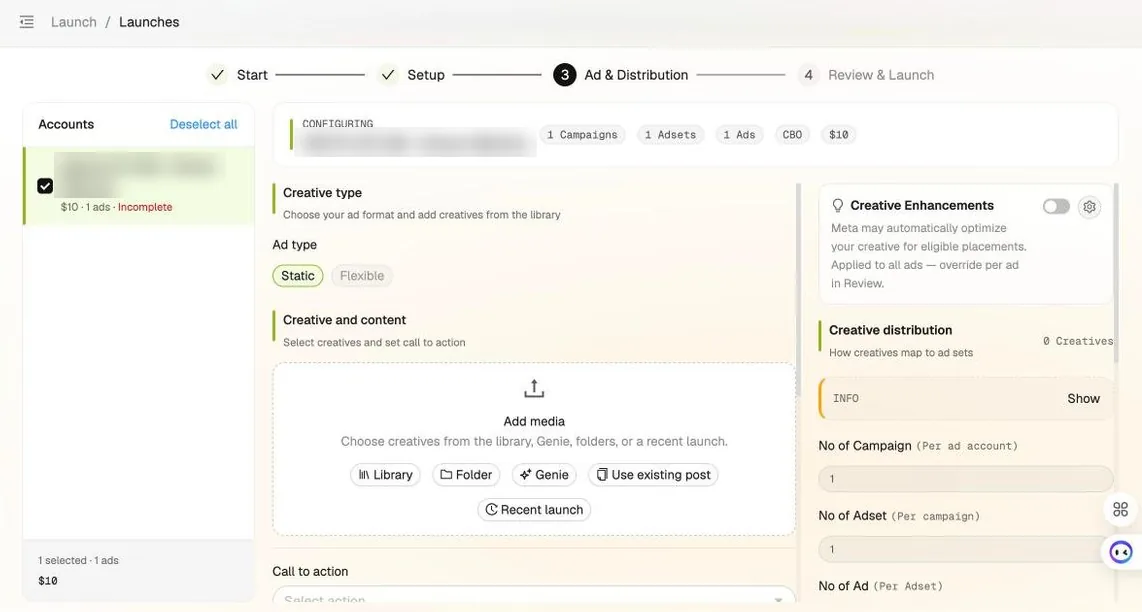Click the 1 selected · 1 ads summary
This screenshot has width=1142, height=612.
78,560
